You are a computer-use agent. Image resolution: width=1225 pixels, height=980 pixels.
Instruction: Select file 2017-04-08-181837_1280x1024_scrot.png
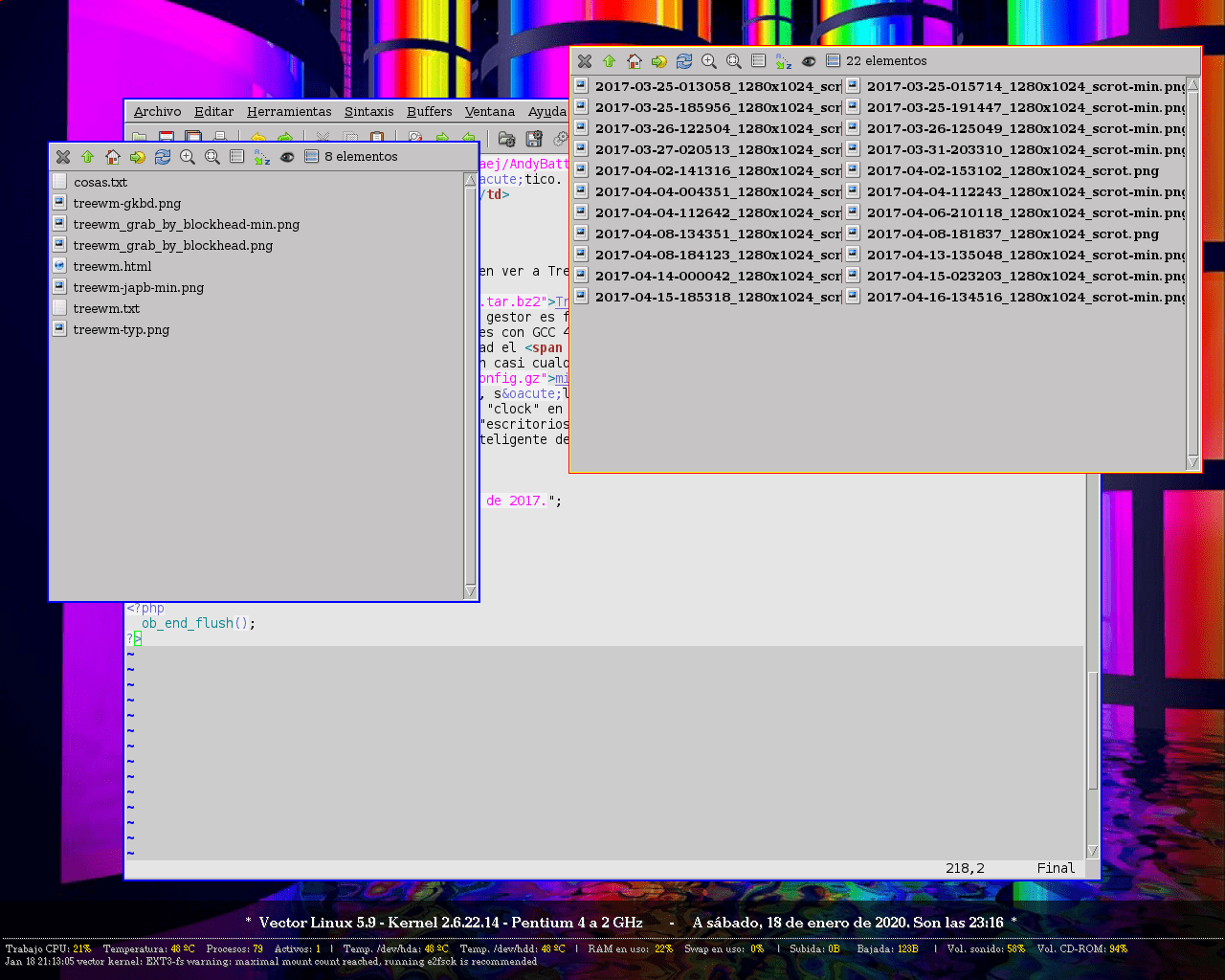pos(1002,234)
